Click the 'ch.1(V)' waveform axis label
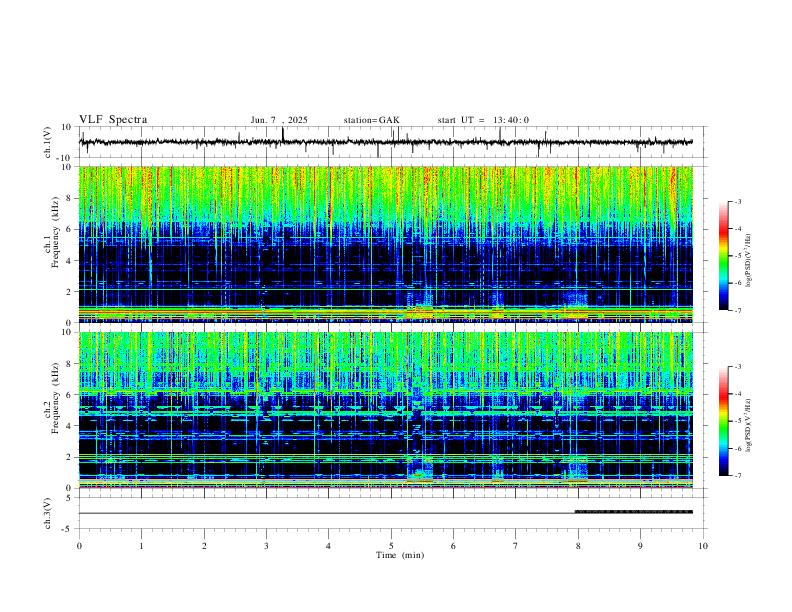The width and height of the screenshot is (792, 612). (48, 142)
